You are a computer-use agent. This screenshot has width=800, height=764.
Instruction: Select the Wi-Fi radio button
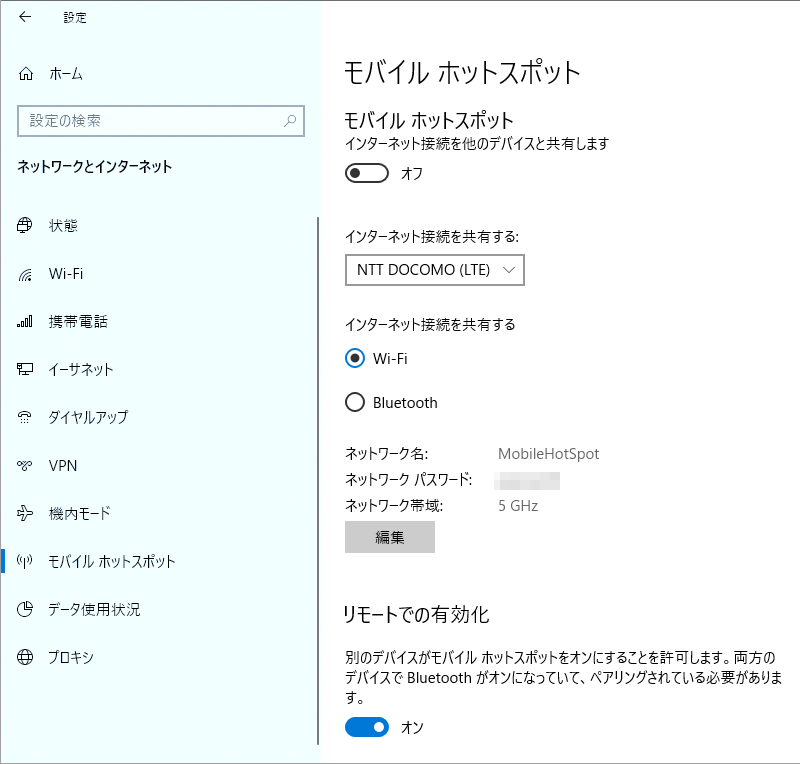coord(355,358)
